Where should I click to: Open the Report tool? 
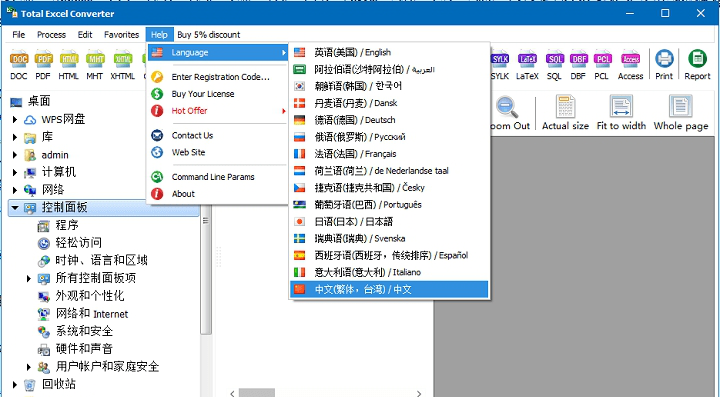click(x=697, y=65)
